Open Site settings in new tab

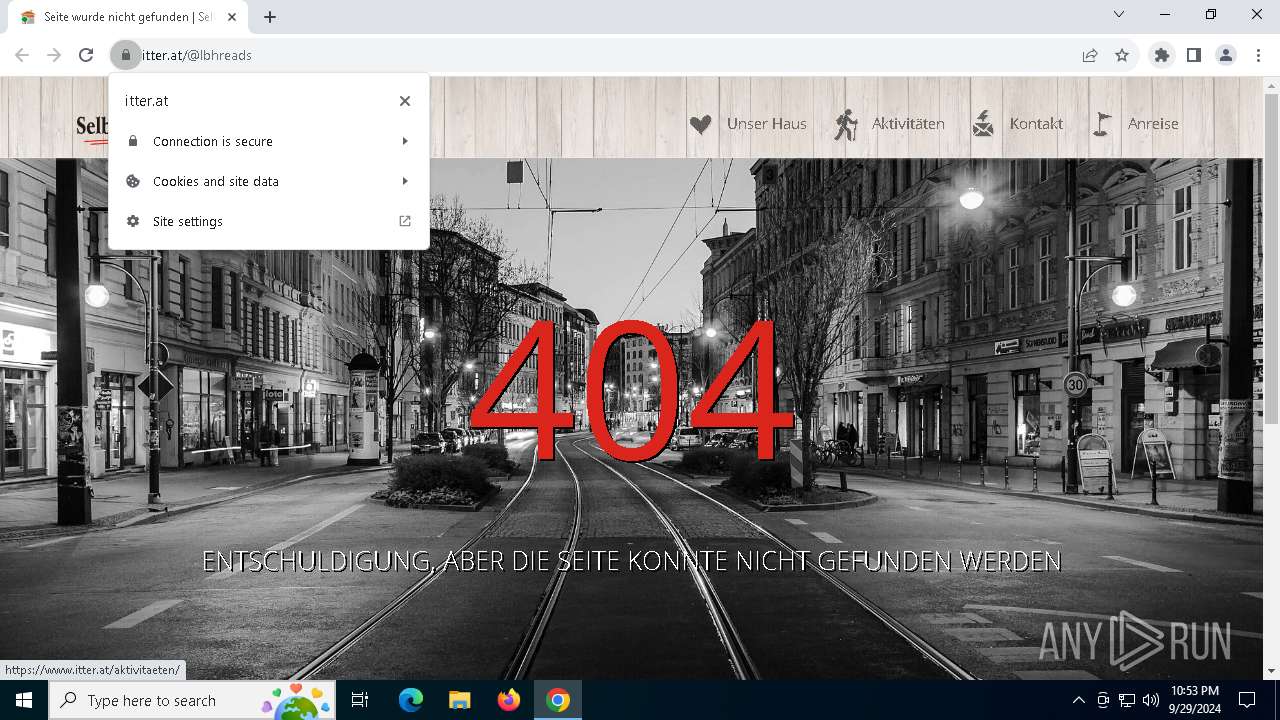click(x=269, y=221)
